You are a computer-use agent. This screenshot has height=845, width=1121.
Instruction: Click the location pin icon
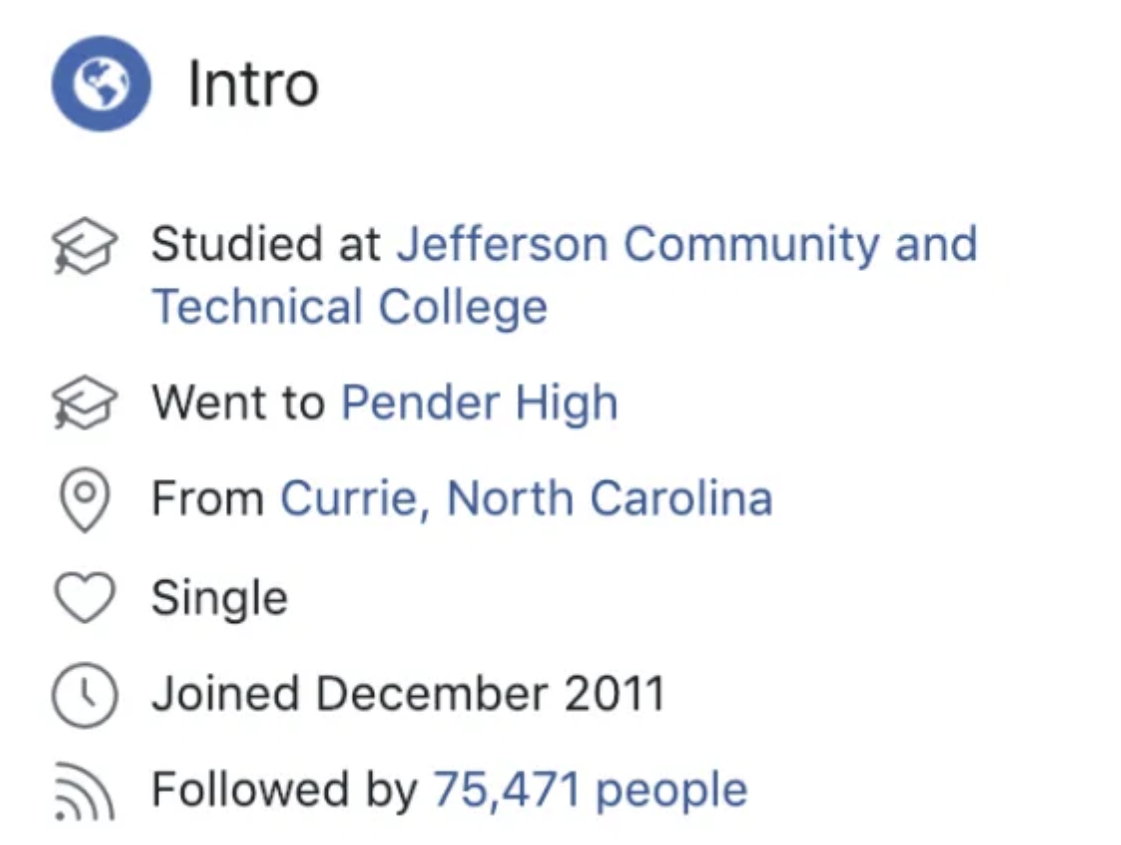coord(85,500)
